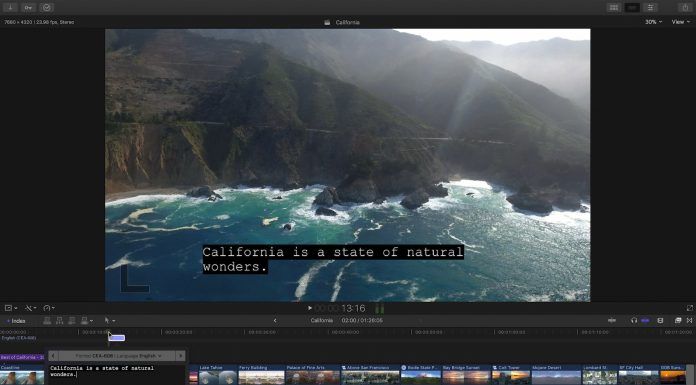Open the Enhancements wand pop-up menu
The width and height of the screenshot is (696, 385).
30,308
